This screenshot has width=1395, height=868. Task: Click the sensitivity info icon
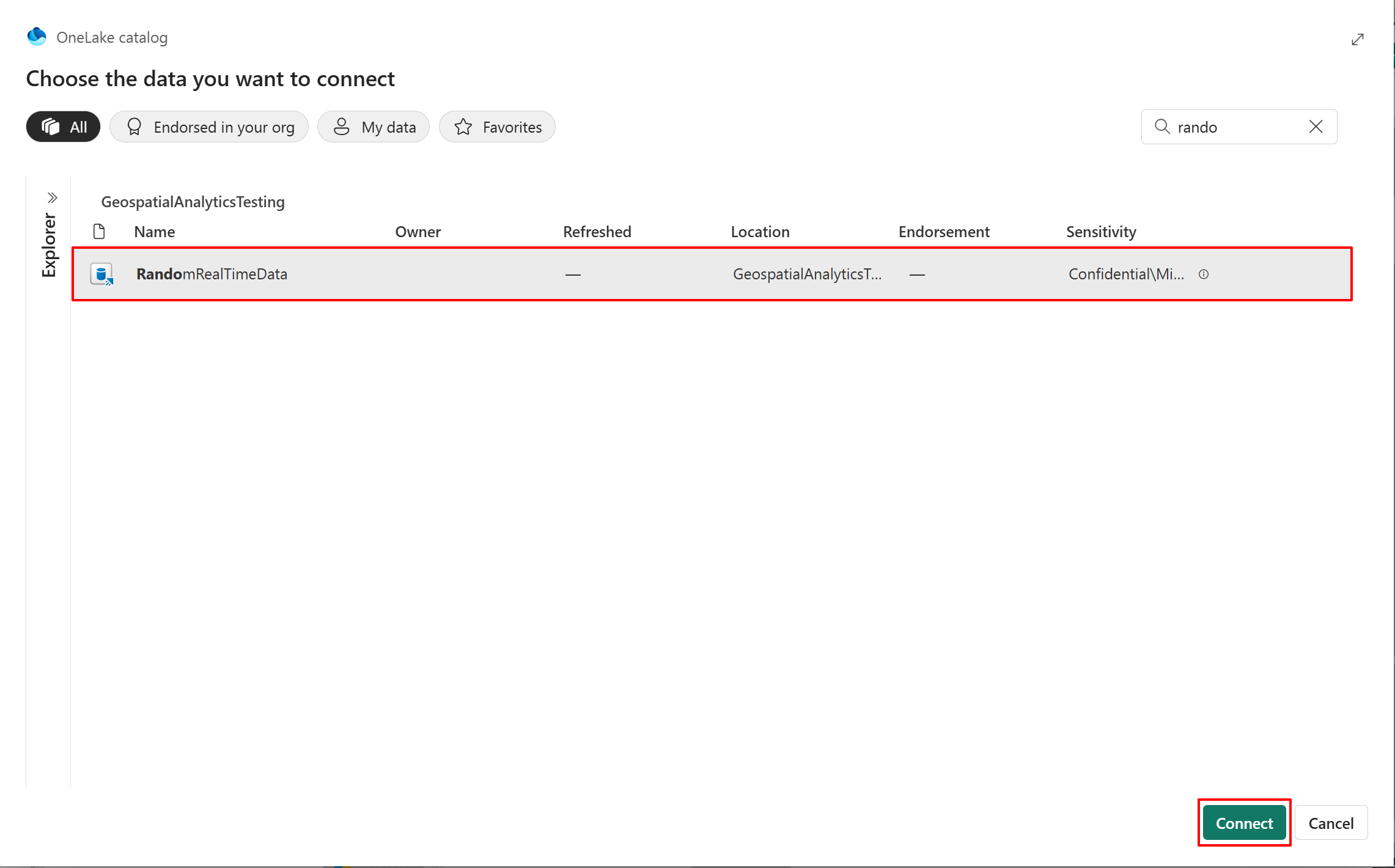tap(1203, 274)
